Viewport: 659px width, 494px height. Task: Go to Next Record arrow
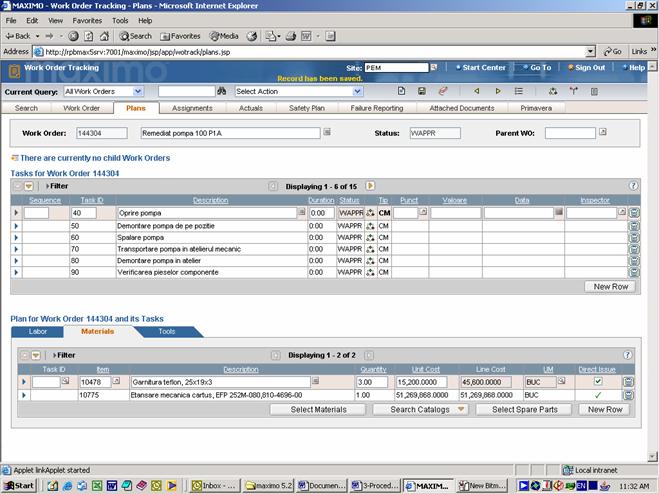[x=498, y=91]
